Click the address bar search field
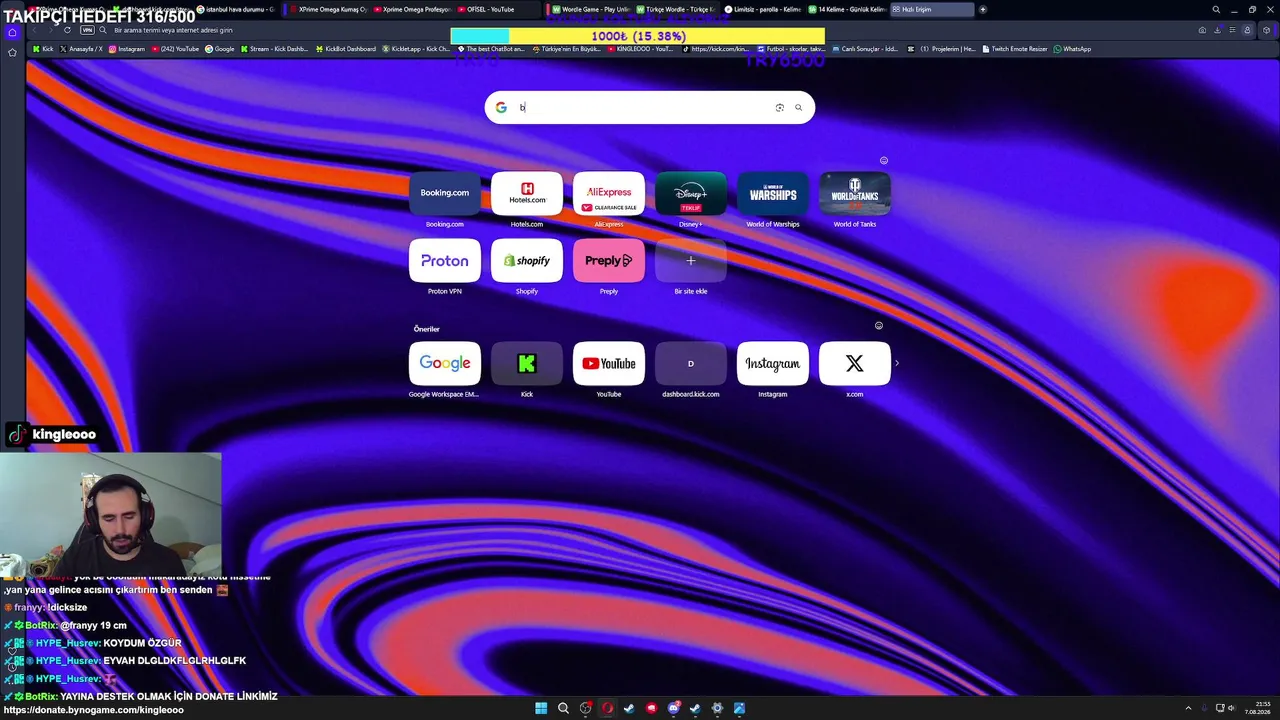Image resolution: width=1280 pixels, height=720 pixels. point(640,30)
